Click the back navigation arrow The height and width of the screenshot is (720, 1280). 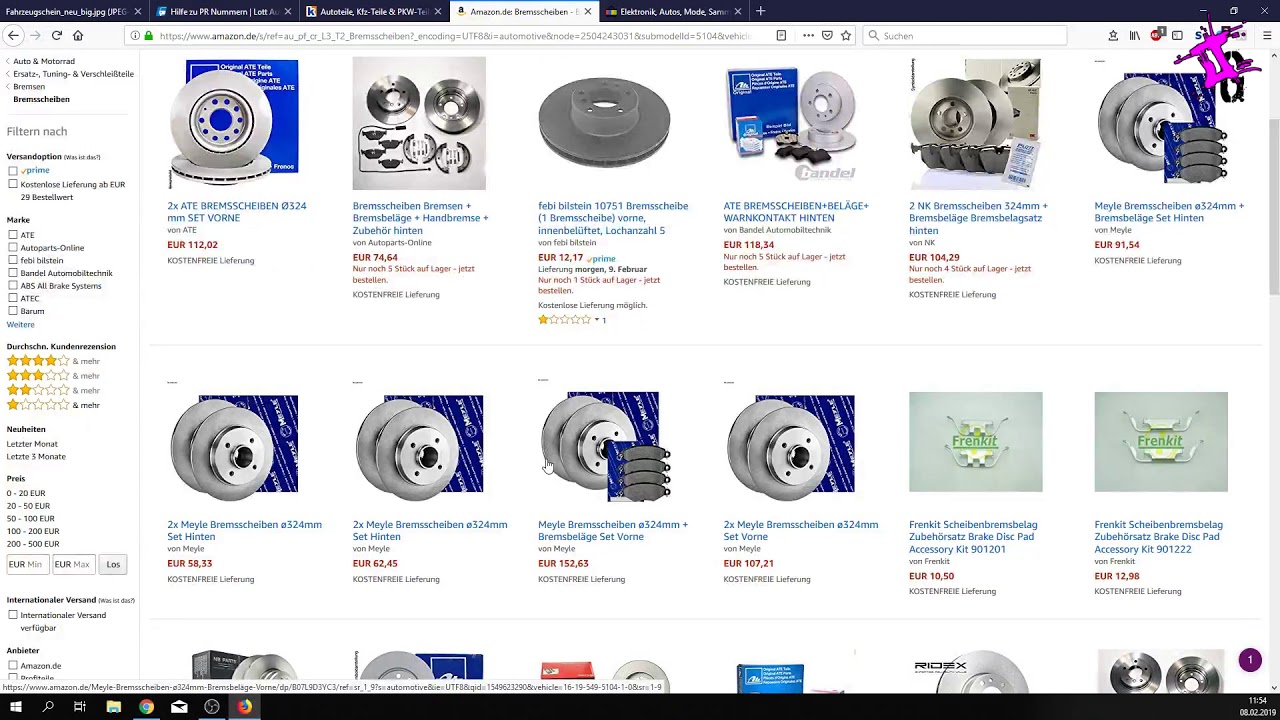point(13,36)
